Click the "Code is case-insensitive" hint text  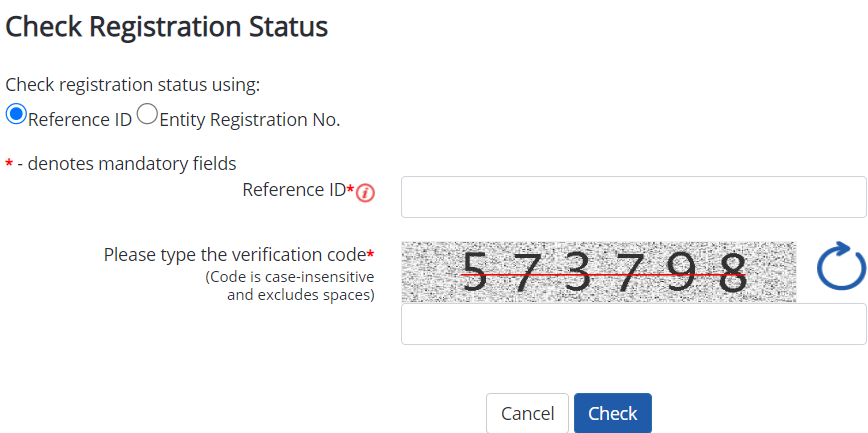290,276
